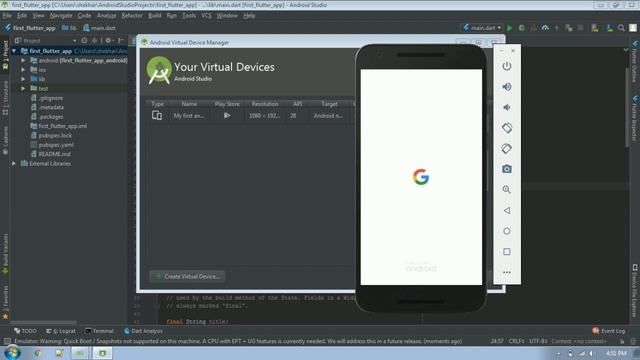The height and width of the screenshot is (360, 640).
Task: Open the Windows Start menu
Action: 12,353
